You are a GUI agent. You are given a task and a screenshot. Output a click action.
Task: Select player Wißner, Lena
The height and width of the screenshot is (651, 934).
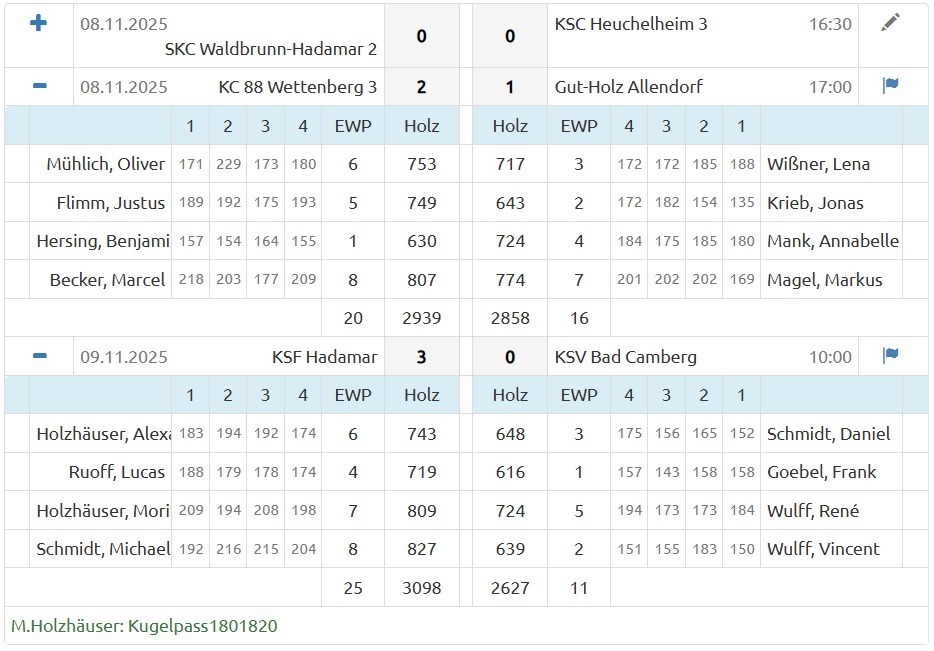[818, 164]
